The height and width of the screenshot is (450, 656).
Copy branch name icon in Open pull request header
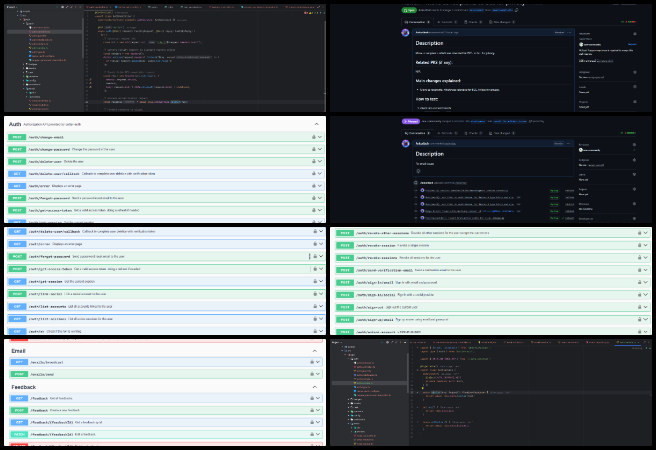pyautogui.click(x=517, y=10)
